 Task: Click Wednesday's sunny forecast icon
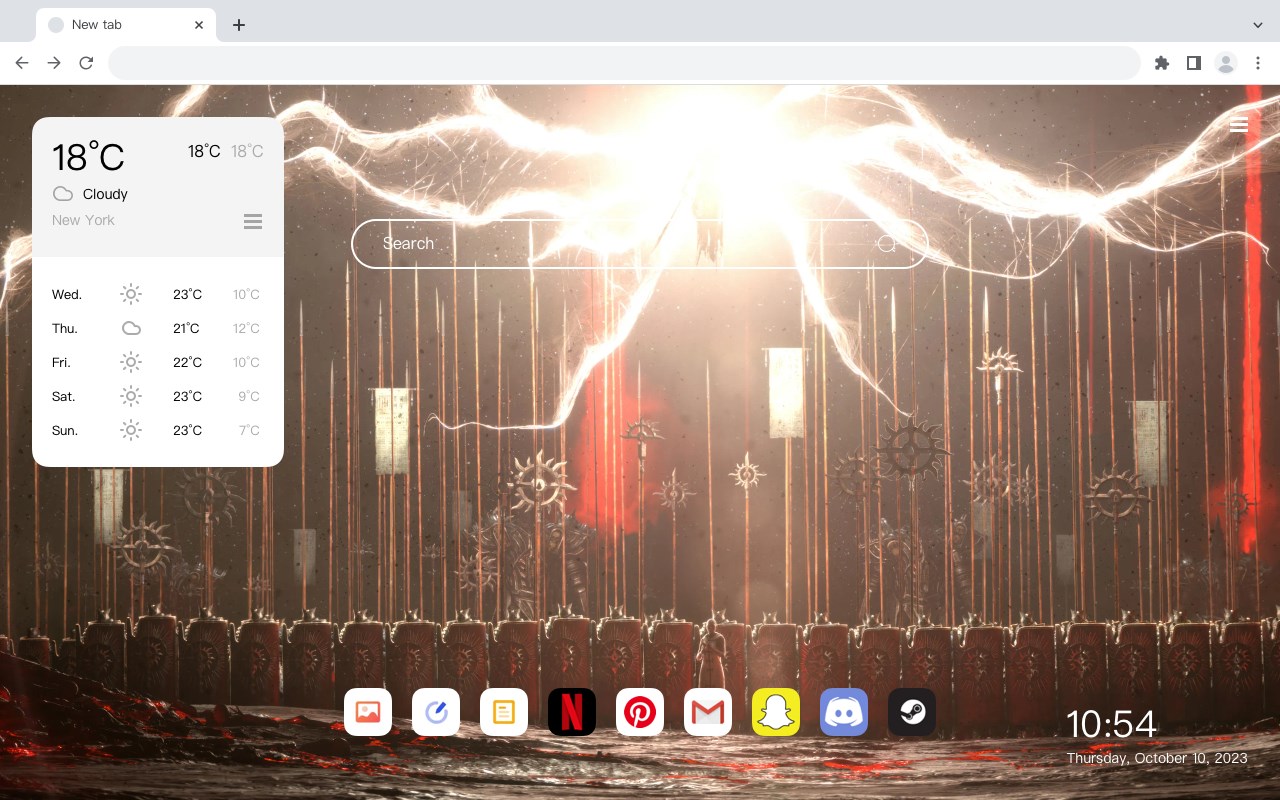click(131, 294)
